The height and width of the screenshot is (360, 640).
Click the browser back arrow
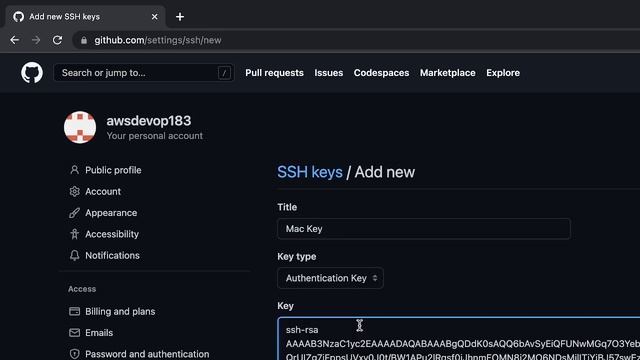pos(15,40)
